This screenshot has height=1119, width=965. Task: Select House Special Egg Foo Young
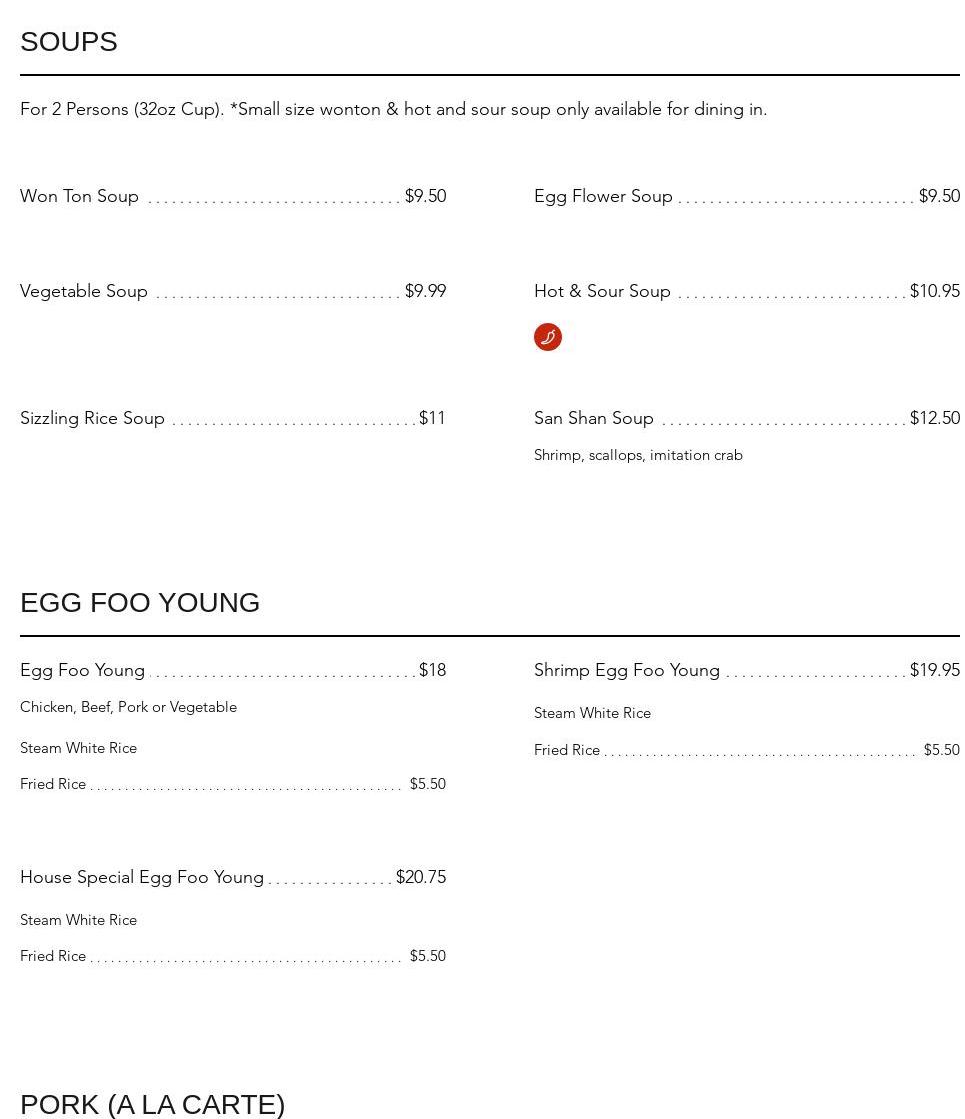(x=142, y=877)
